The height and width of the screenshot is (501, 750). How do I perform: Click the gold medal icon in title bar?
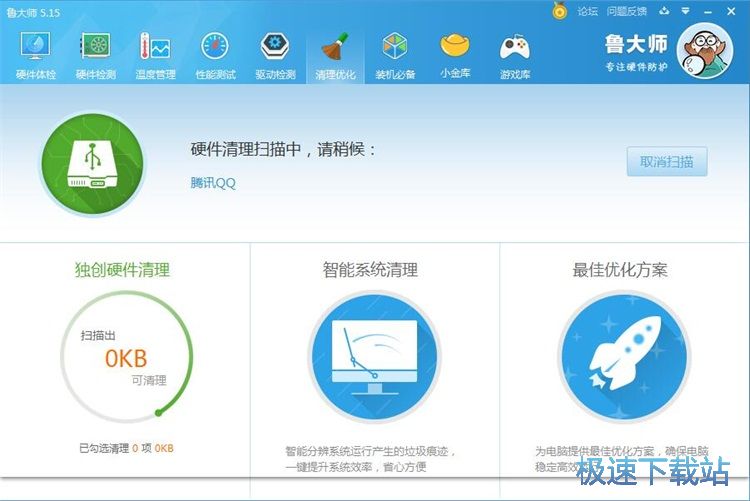559,11
